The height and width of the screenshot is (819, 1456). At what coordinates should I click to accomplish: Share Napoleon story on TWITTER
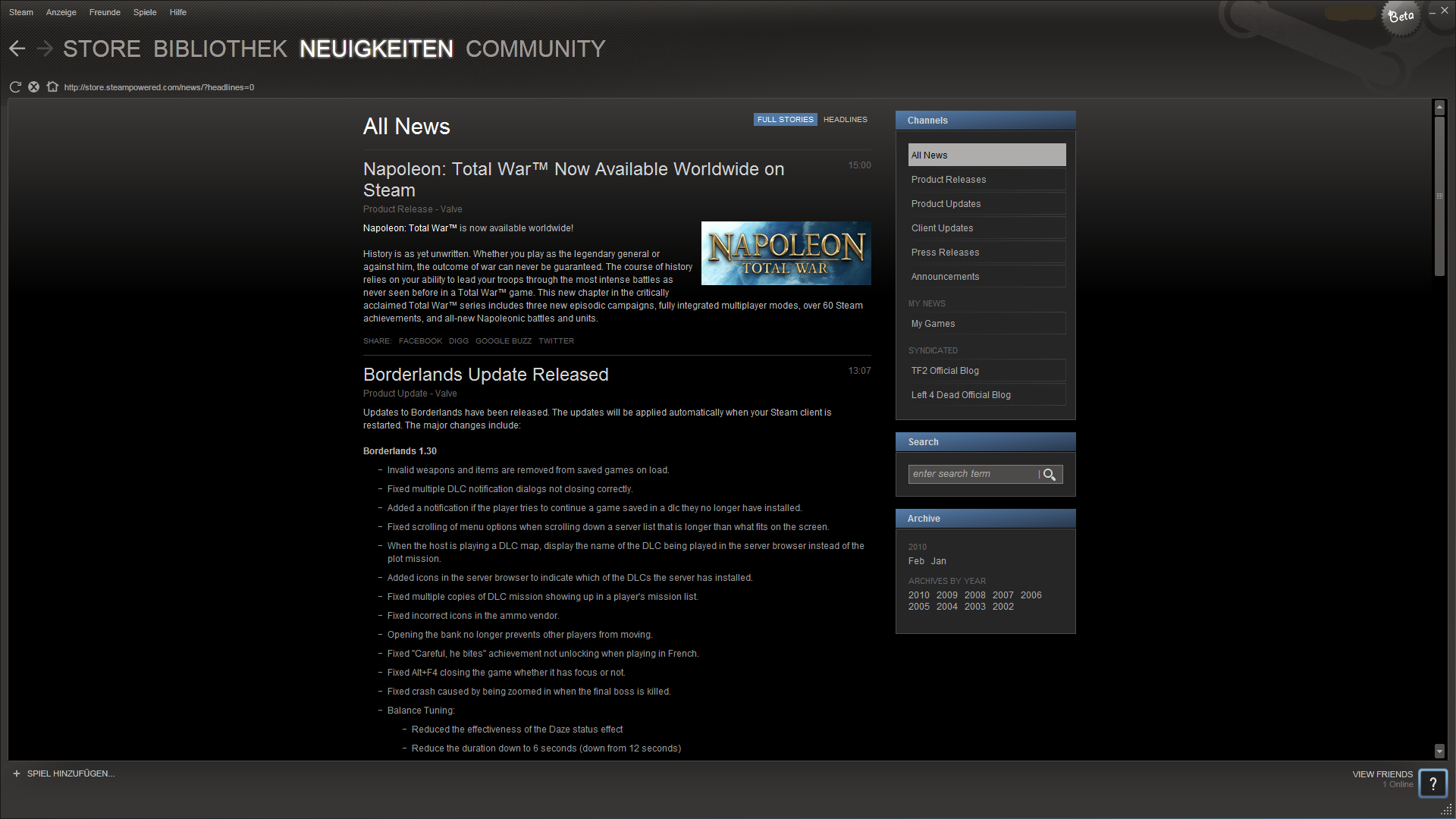click(x=557, y=341)
